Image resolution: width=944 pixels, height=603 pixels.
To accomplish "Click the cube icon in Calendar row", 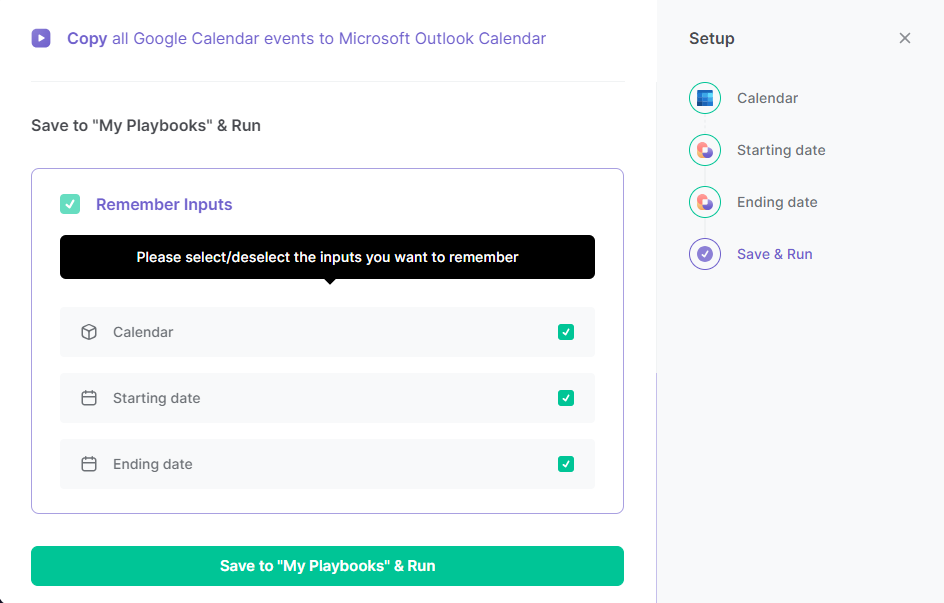I will (x=89, y=332).
